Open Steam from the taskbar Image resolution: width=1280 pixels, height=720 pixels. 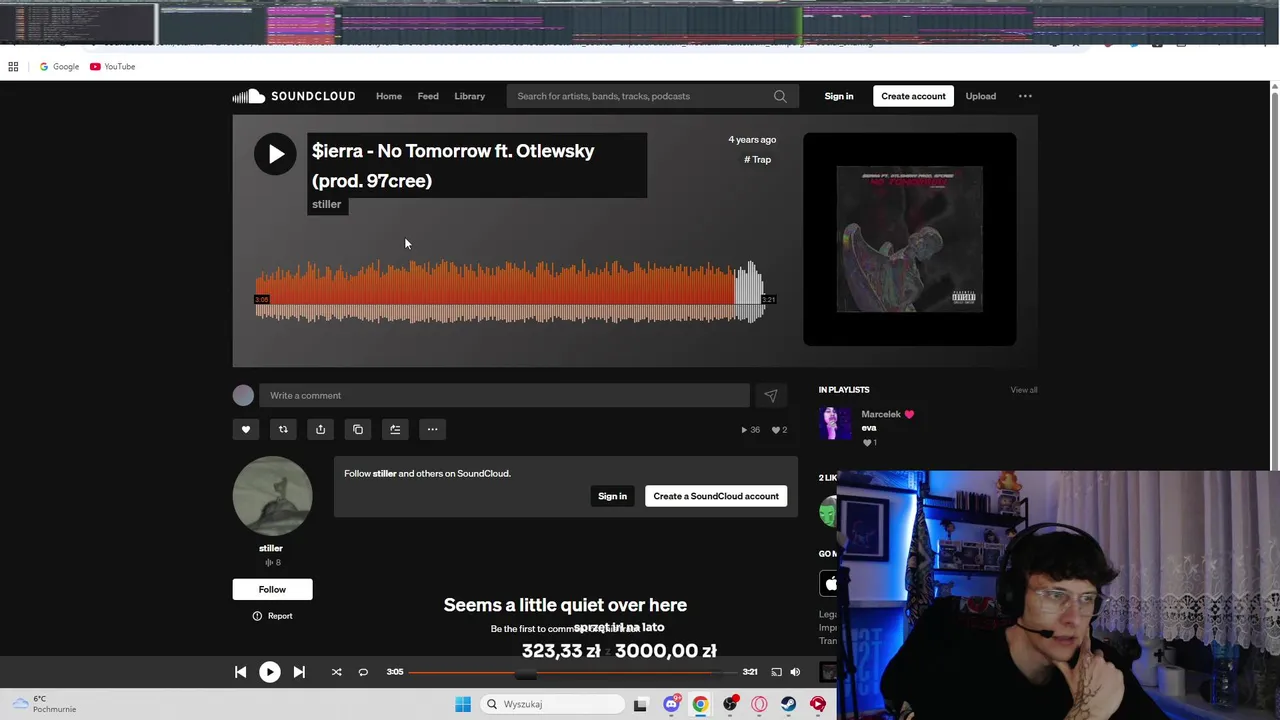point(789,704)
